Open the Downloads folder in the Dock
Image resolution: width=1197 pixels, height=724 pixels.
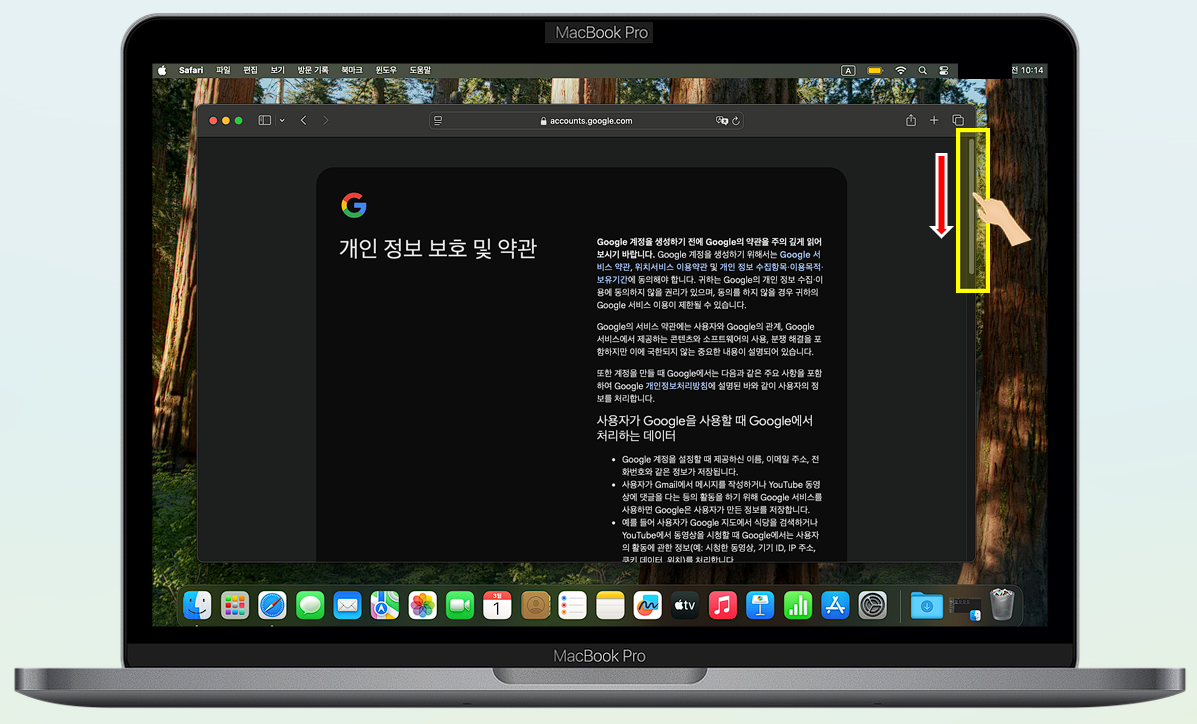pyautogui.click(x=927, y=606)
